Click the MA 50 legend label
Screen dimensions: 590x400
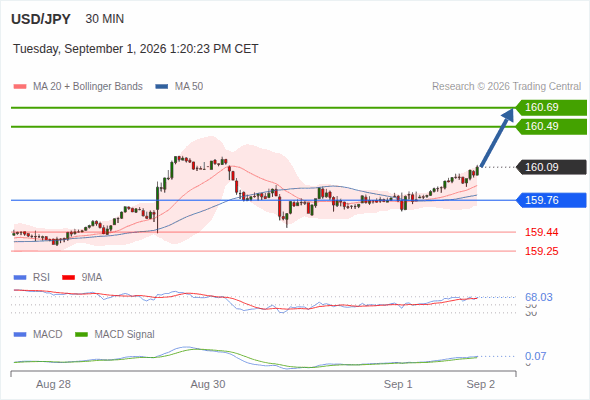(189, 87)
